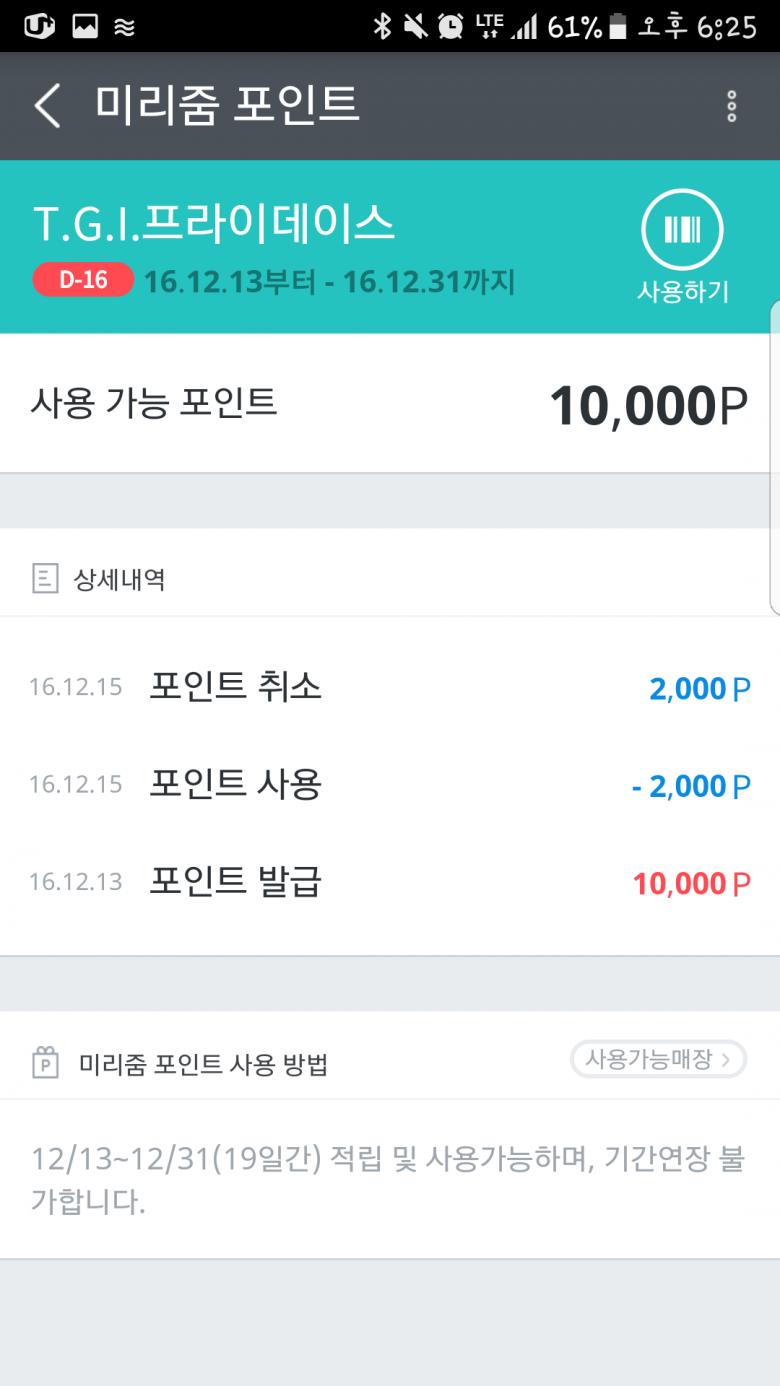Tap the muted sound status icon
Screen dimensions: 780x1386
click(x=416, y=26)
